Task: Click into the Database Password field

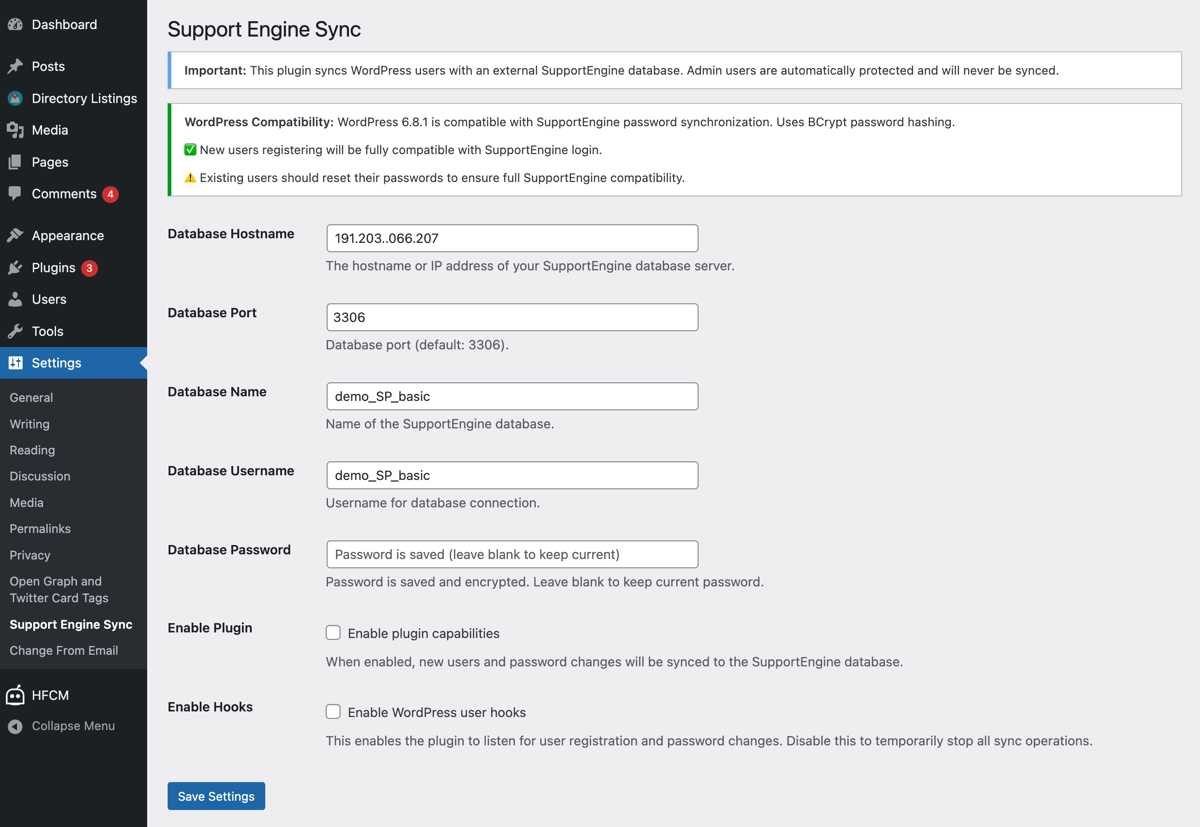Action: pos(512,554)
